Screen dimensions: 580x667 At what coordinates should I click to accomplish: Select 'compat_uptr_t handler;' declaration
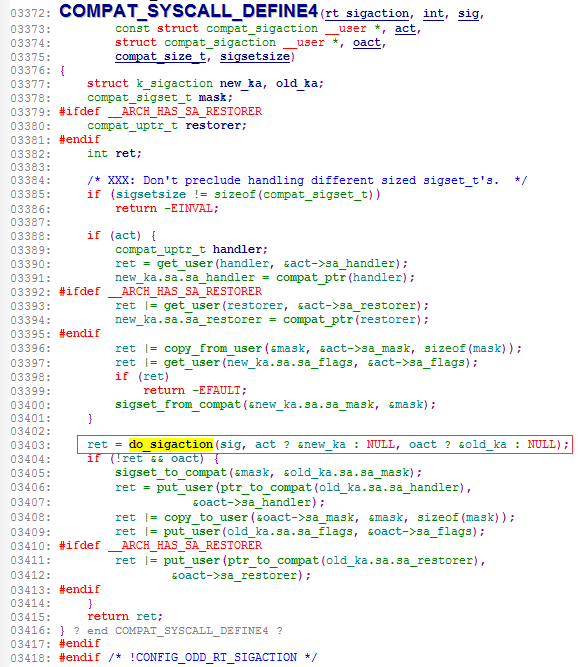pyautogui.click(x=191, y=249)
